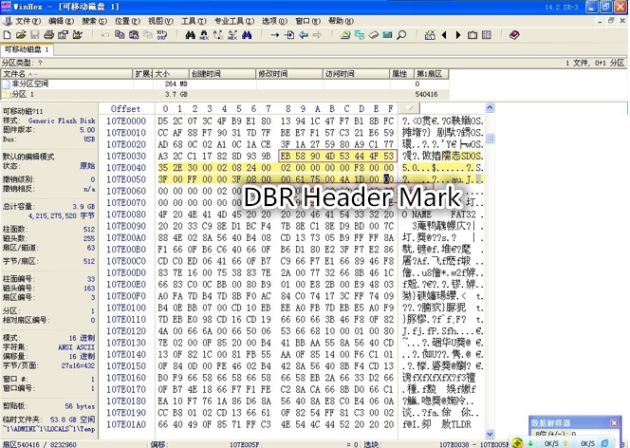This screenshot has width=630, height=448.
Task: Click the Open file folder icon
Action: coord(22,34)
